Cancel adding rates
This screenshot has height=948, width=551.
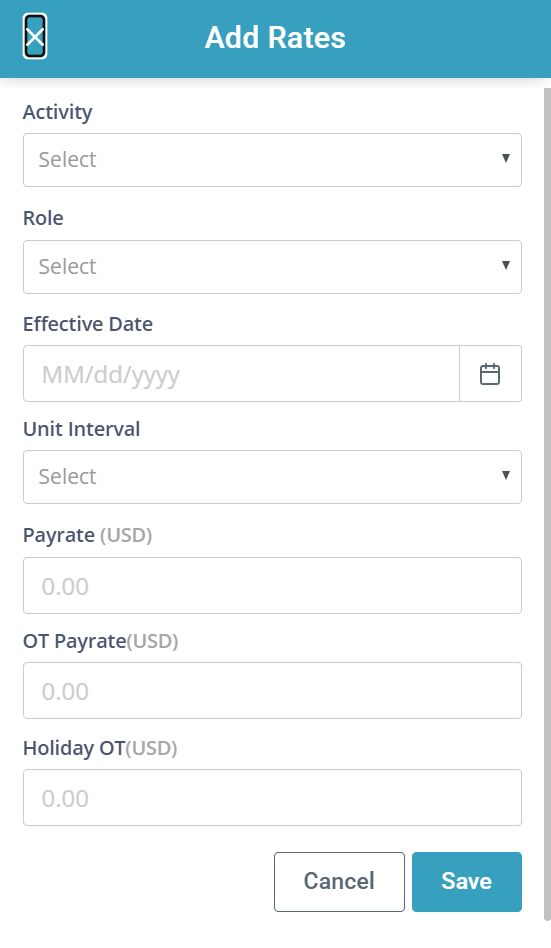click(339, 881)
